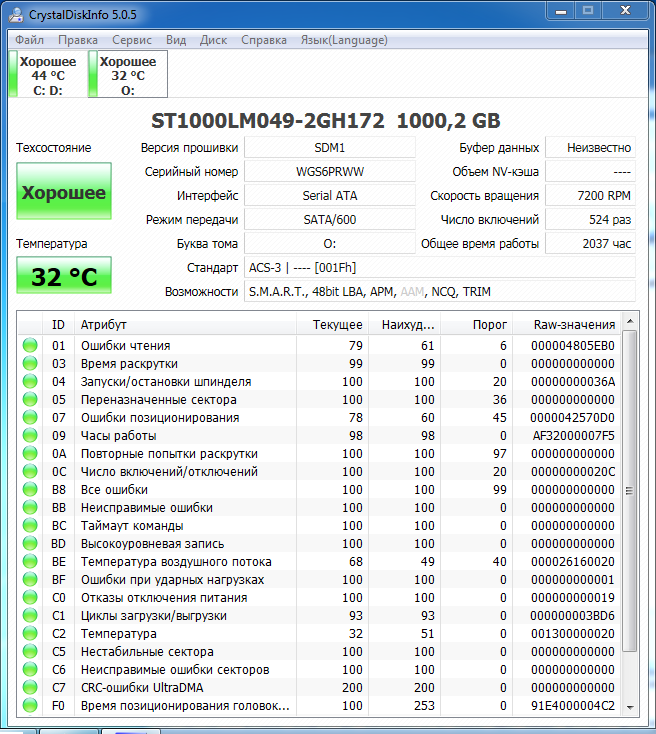Open the Диск menu
The image size is (656, 734).
pos(214,40)
